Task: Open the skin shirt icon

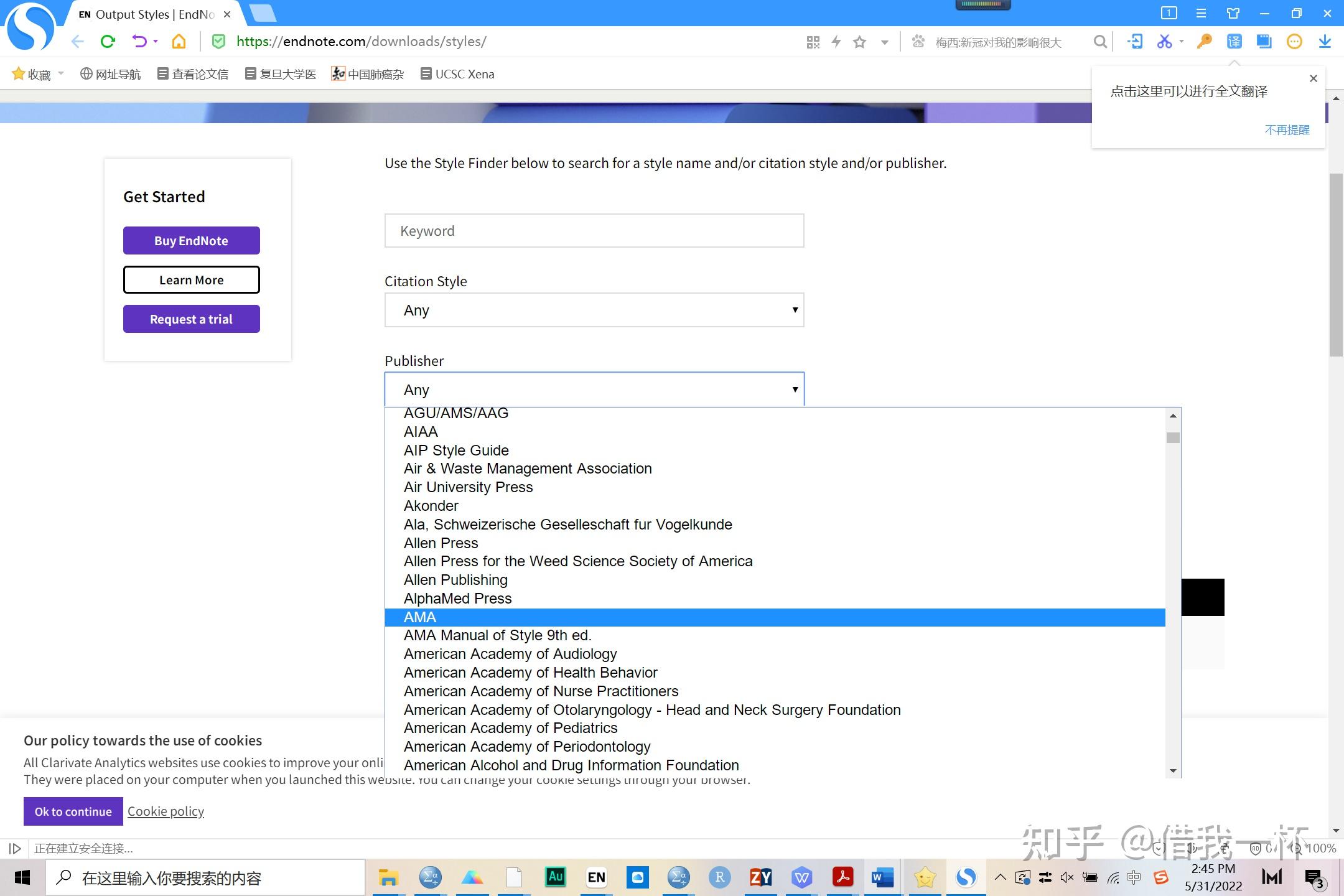Action: pos(1233,13)
